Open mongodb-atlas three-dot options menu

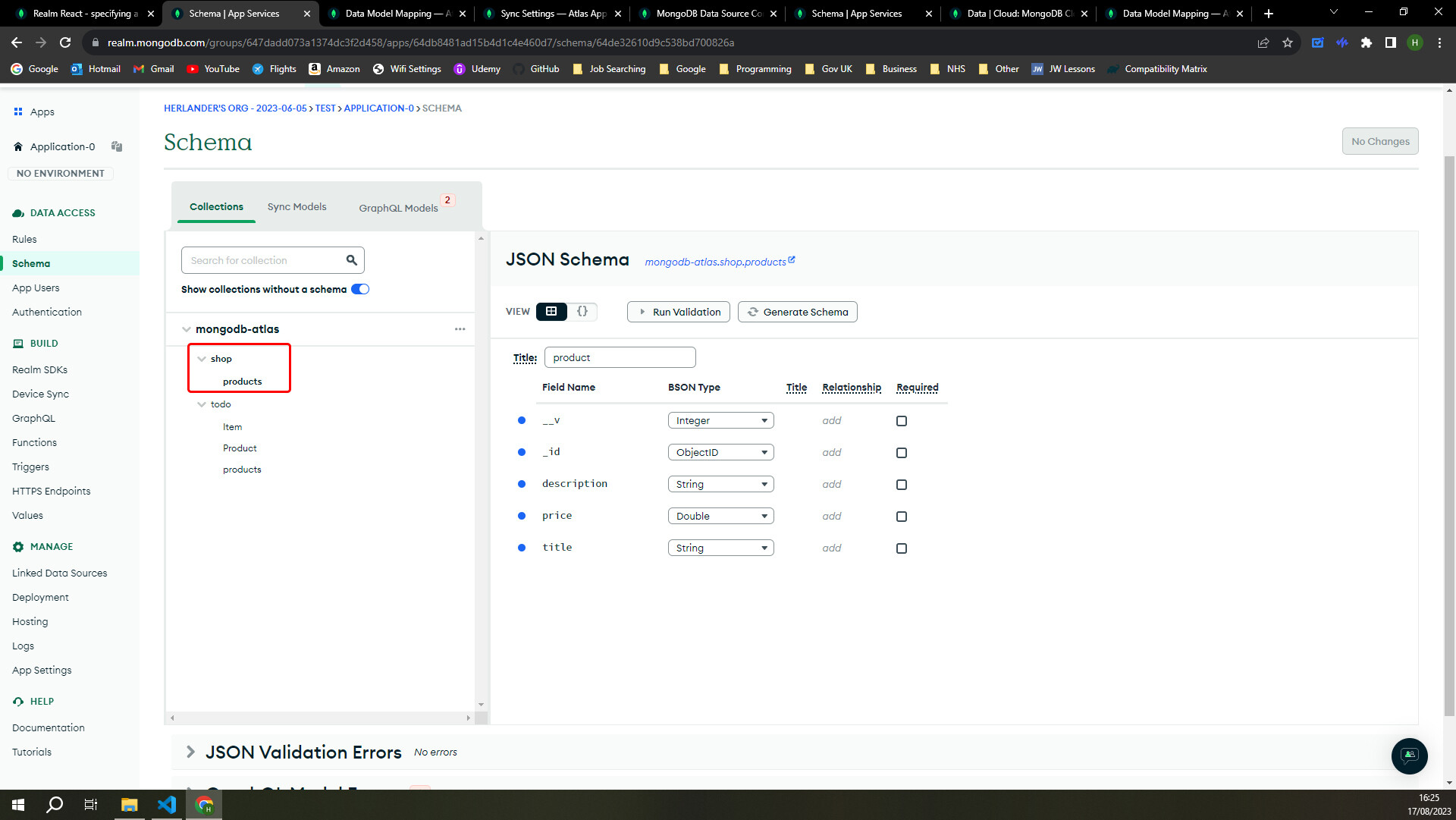point(460,329)
